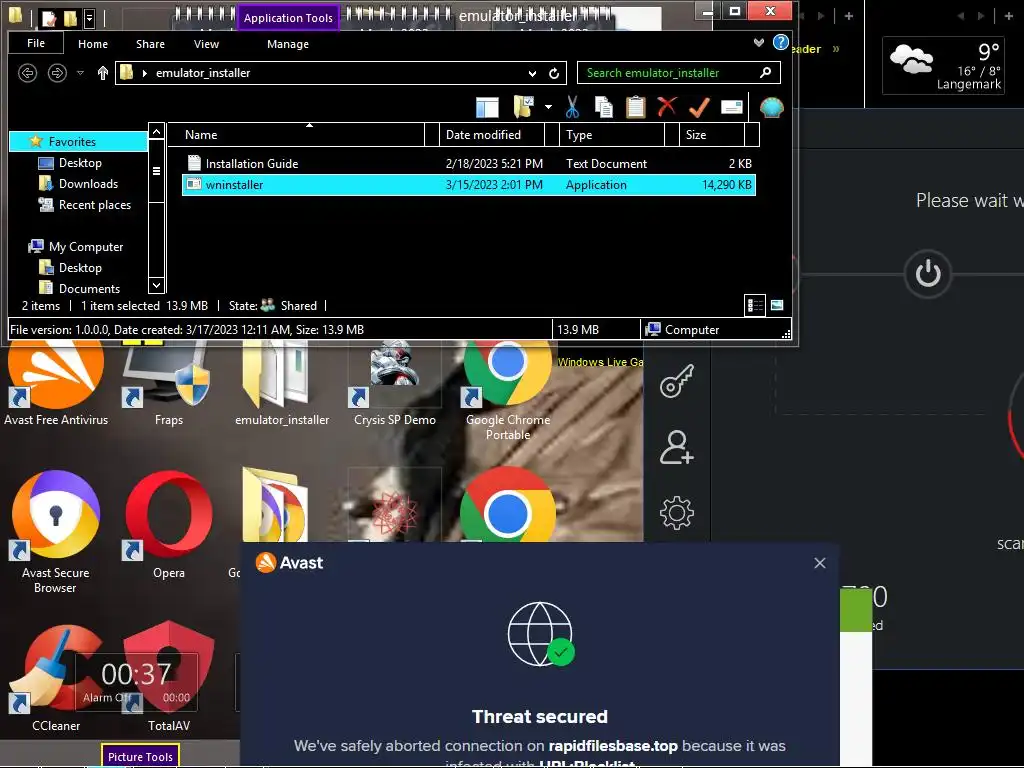This screenshot has width=1024, height=768.
Task: Go up one folder level
Action: click(103, 72)
